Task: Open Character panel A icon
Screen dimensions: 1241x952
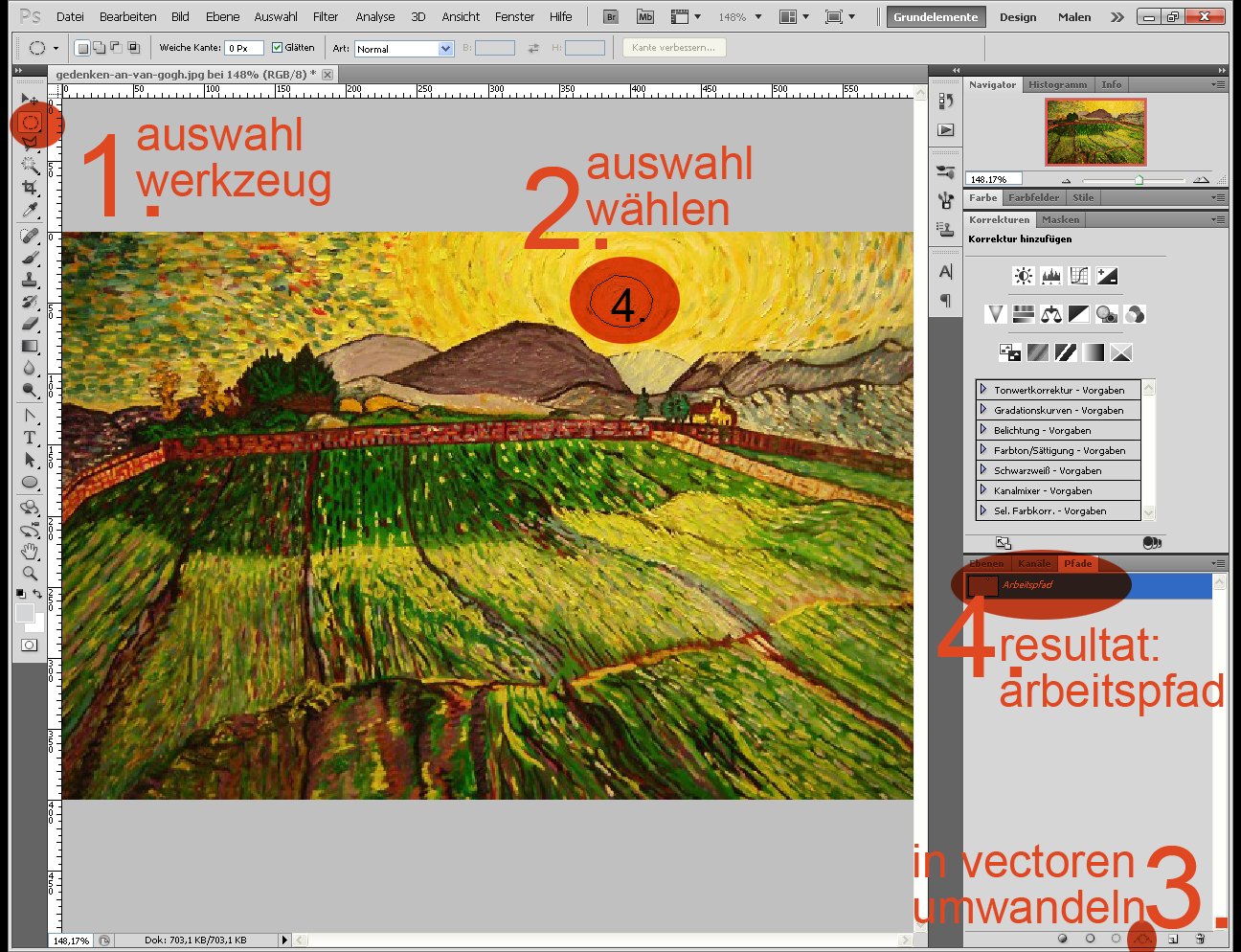Action: click(946, 272)
